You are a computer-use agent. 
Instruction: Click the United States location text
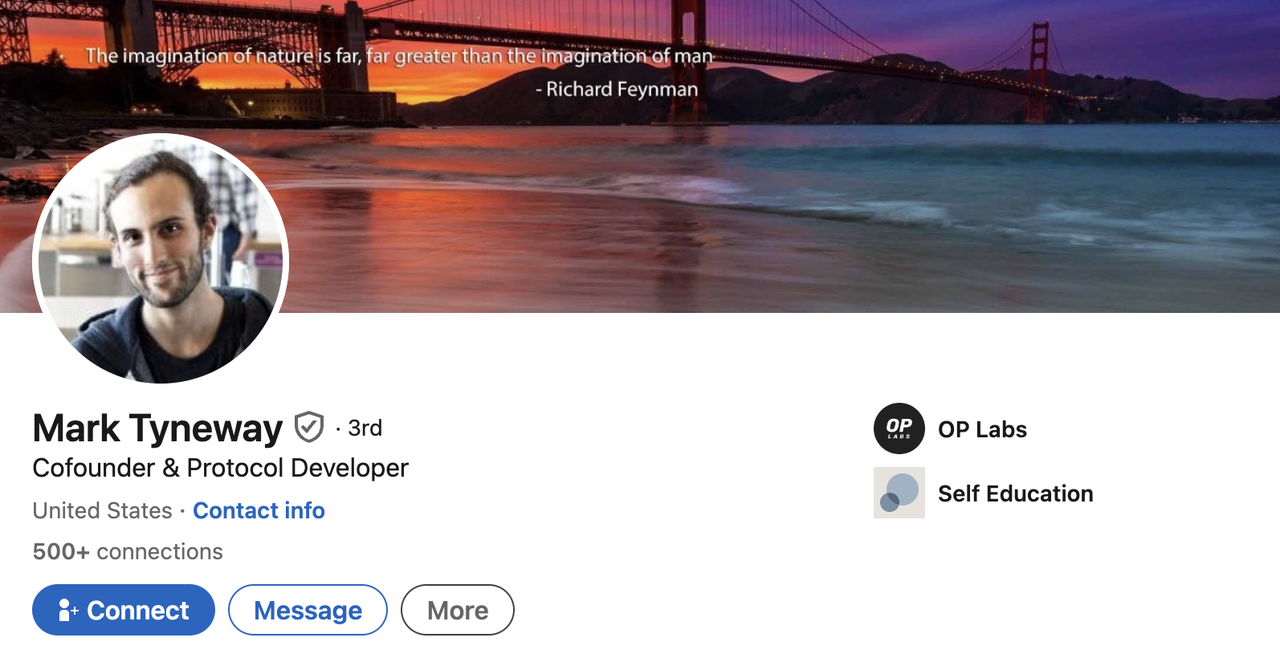[102, 510]
